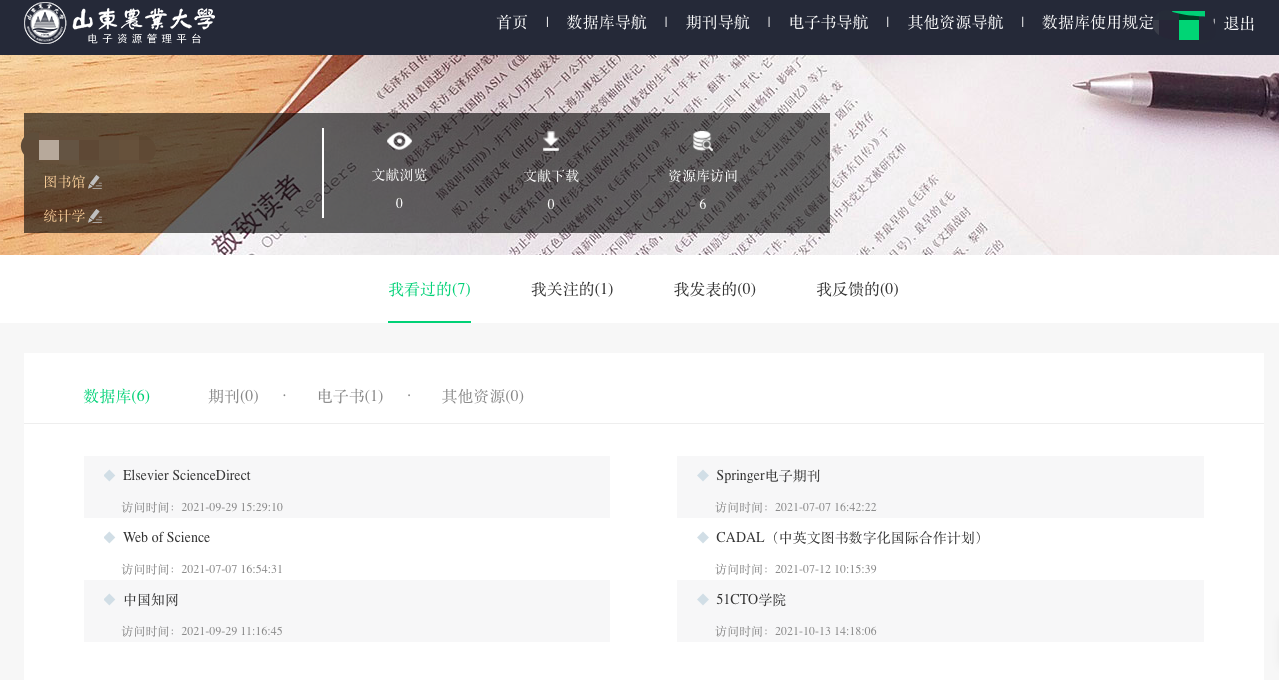Open the Springer电子期刊 entry
Screen dimensions: 1279x680
pos(768,476)
